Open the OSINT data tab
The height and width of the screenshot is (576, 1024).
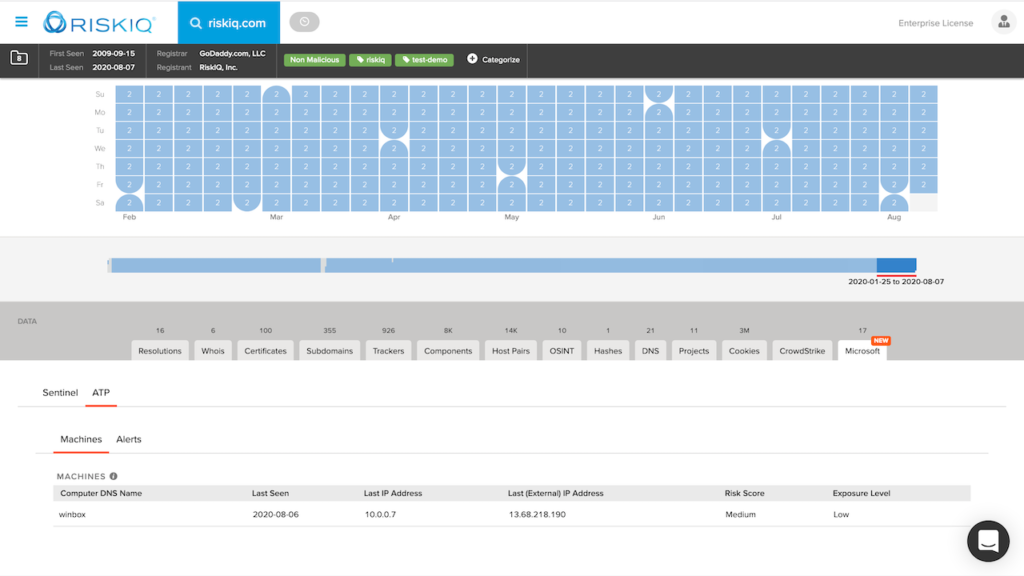coord(562,350)
